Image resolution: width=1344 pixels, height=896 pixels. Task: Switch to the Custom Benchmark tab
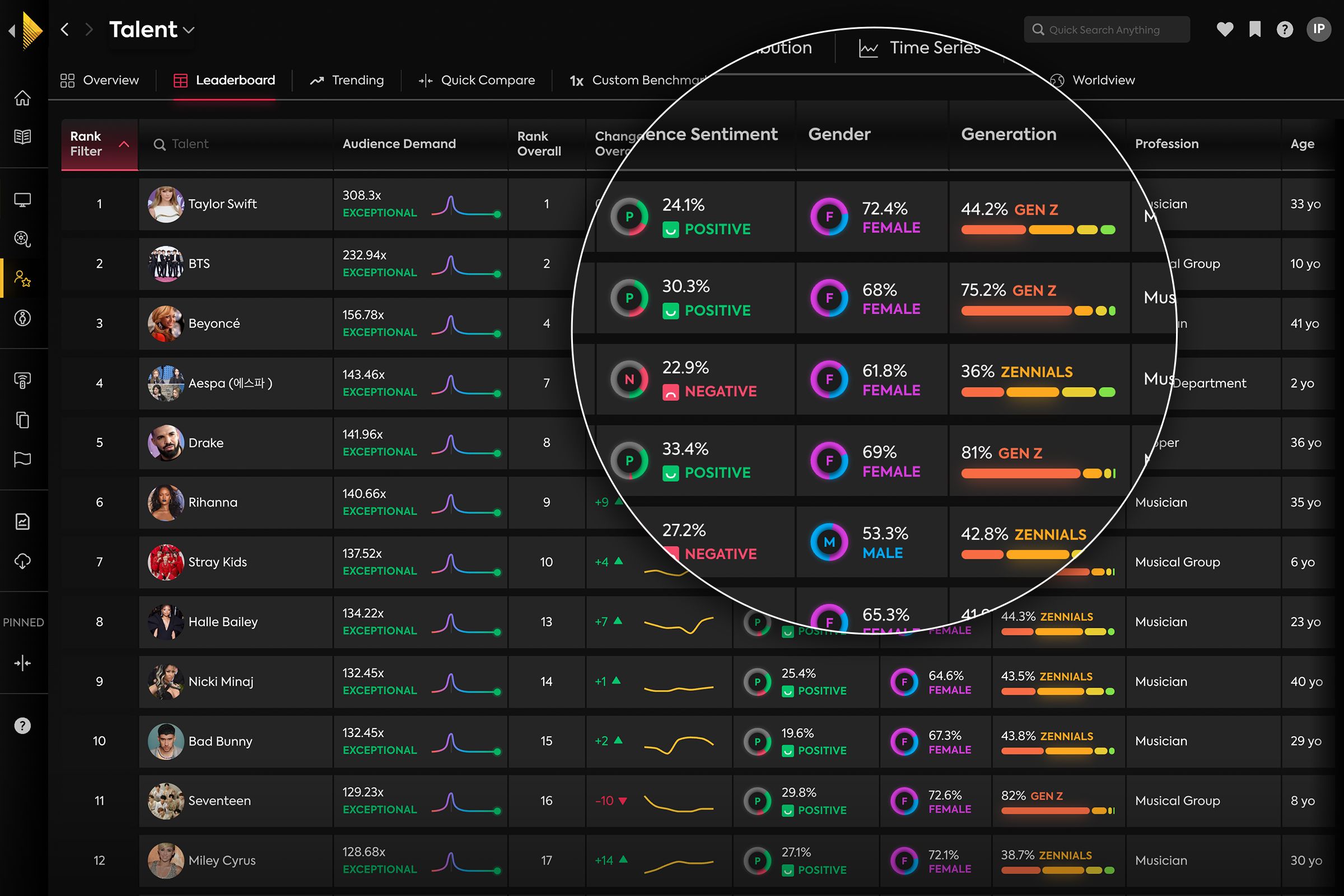639,80
